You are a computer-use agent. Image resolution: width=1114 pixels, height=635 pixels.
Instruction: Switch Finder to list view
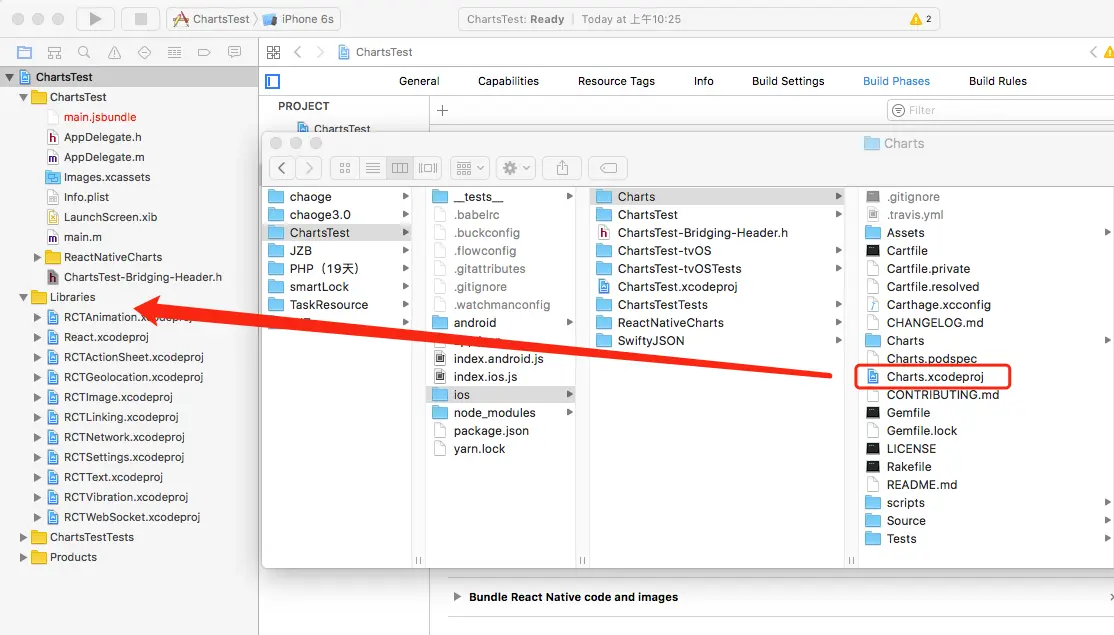pos(372,168)
